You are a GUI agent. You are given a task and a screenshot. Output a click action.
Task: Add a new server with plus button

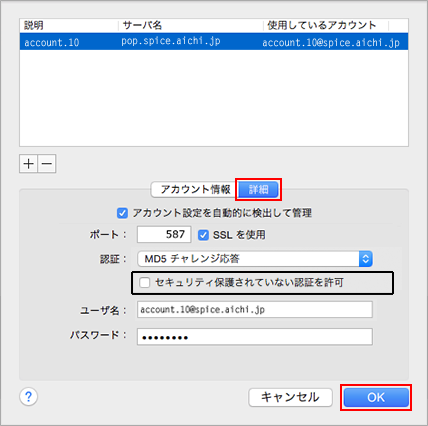click(x=28, y=164)
